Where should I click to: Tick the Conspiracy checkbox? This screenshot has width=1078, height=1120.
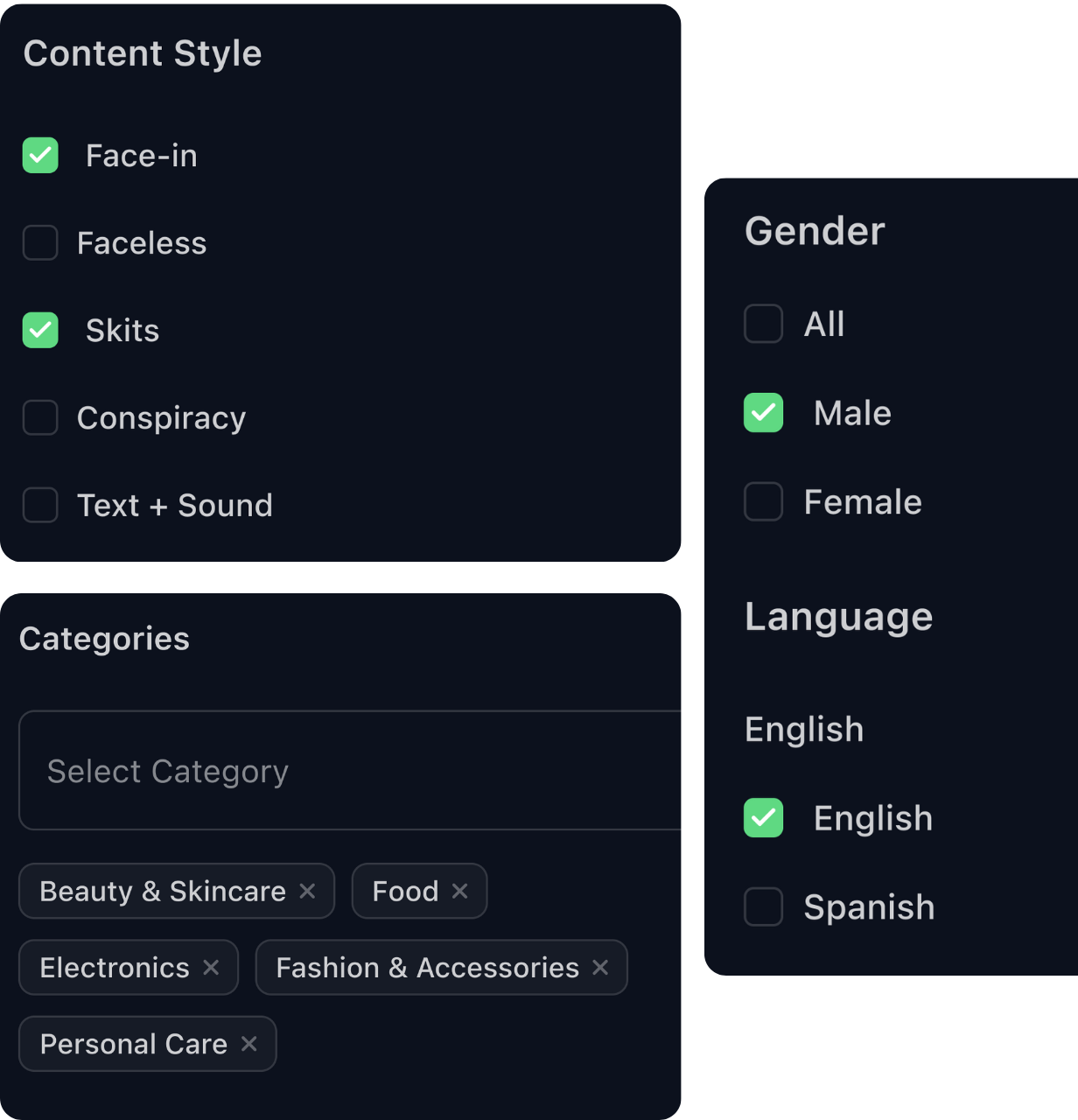pyautogui.click(x=40, y=418)
